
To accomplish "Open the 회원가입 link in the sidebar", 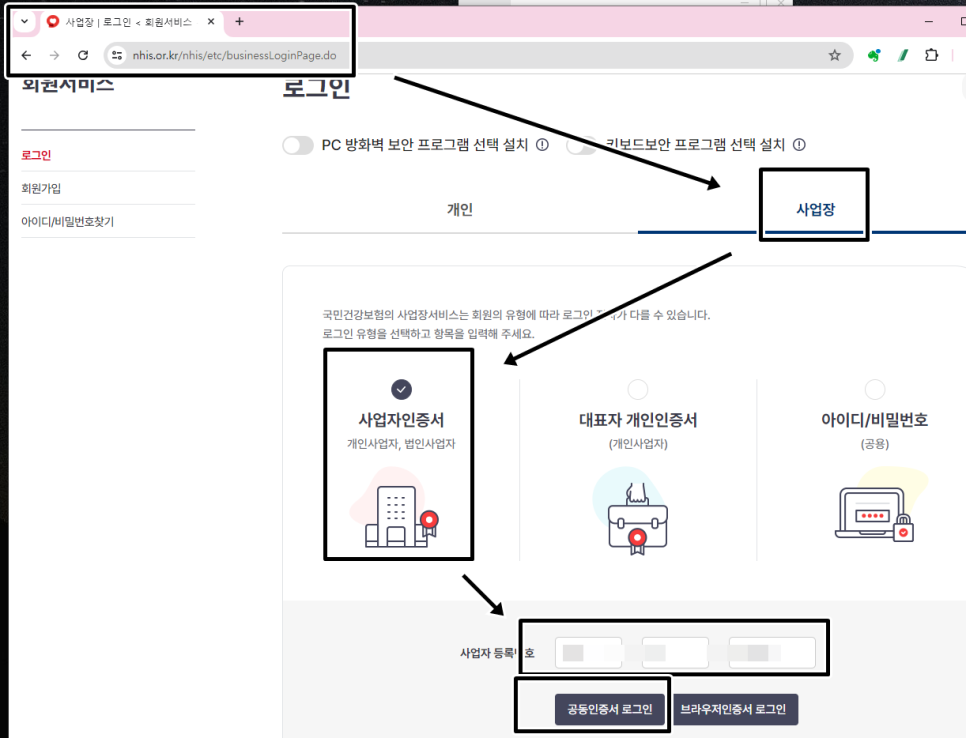I will (43, 187).
